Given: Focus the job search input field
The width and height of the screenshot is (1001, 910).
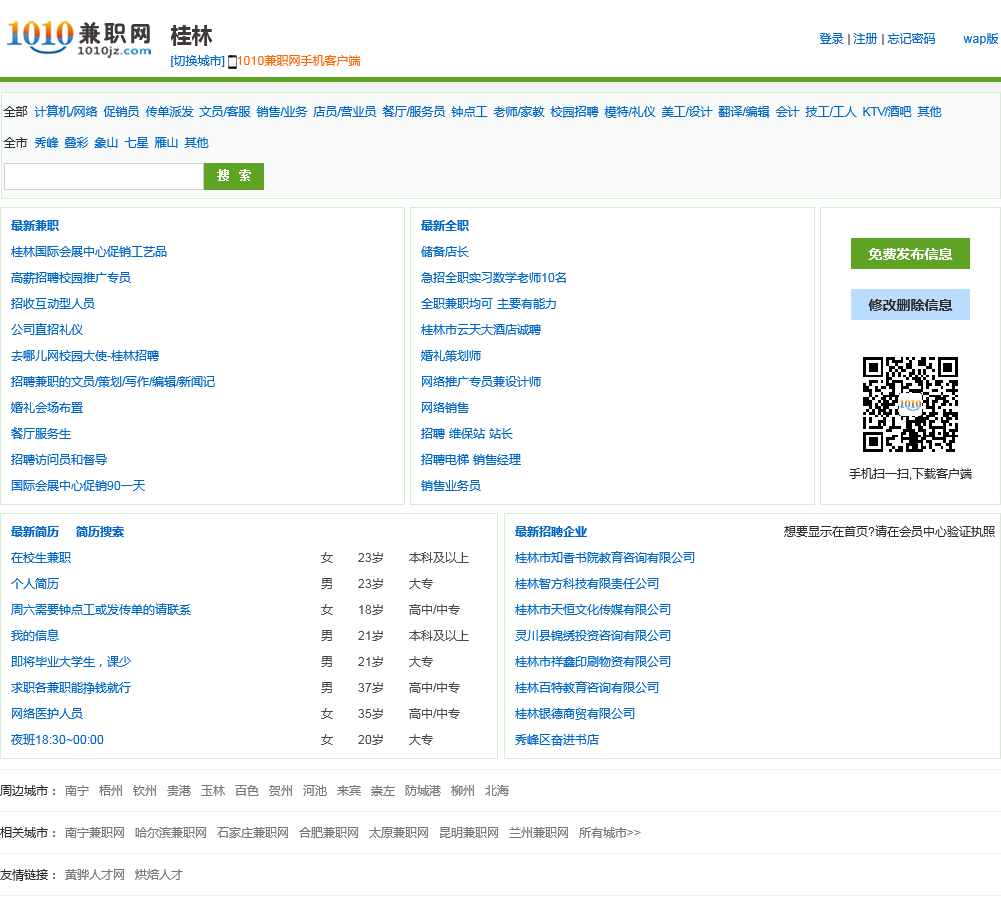Looking at the screenshot, I should pos(104,176).
